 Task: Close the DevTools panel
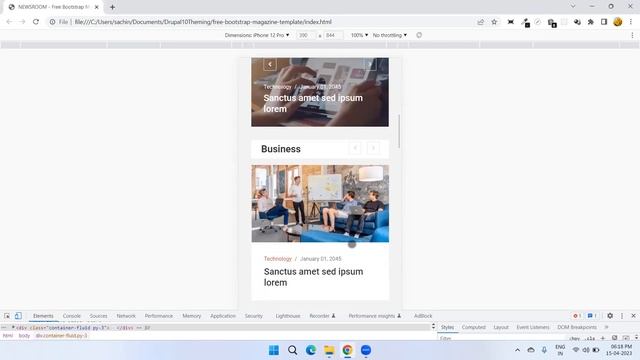tap(633, 316)
